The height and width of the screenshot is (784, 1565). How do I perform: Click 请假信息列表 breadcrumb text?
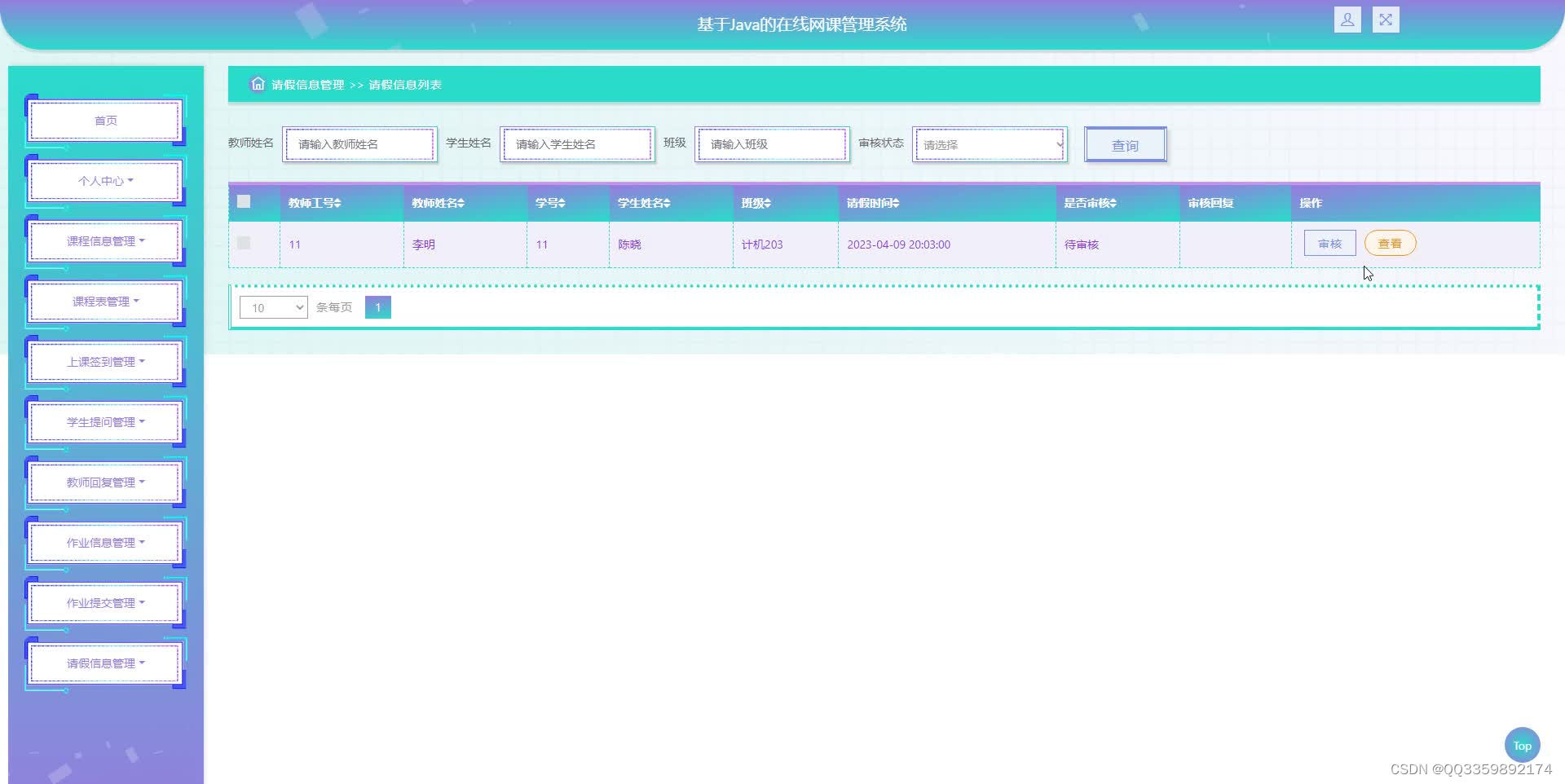click(x=405, y=85)
